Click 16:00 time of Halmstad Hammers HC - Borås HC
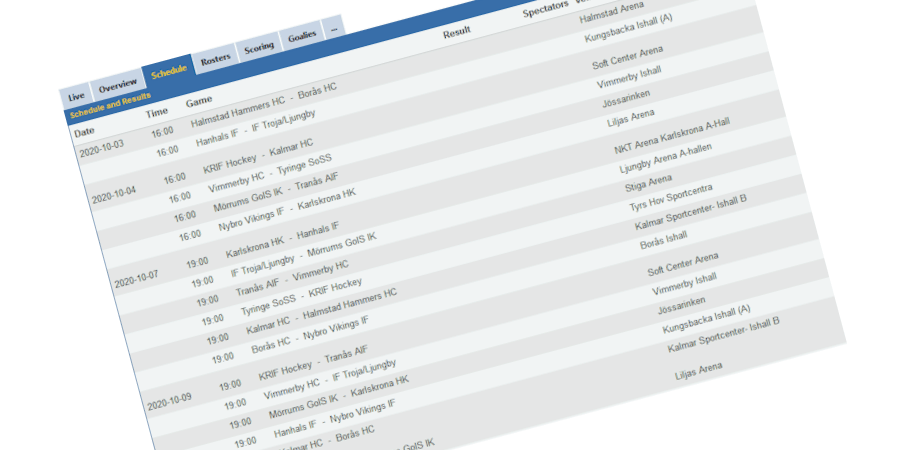Image resolution: width=900 pixels, height=450 pixels. pyautogui.click(x=162, y=132)
